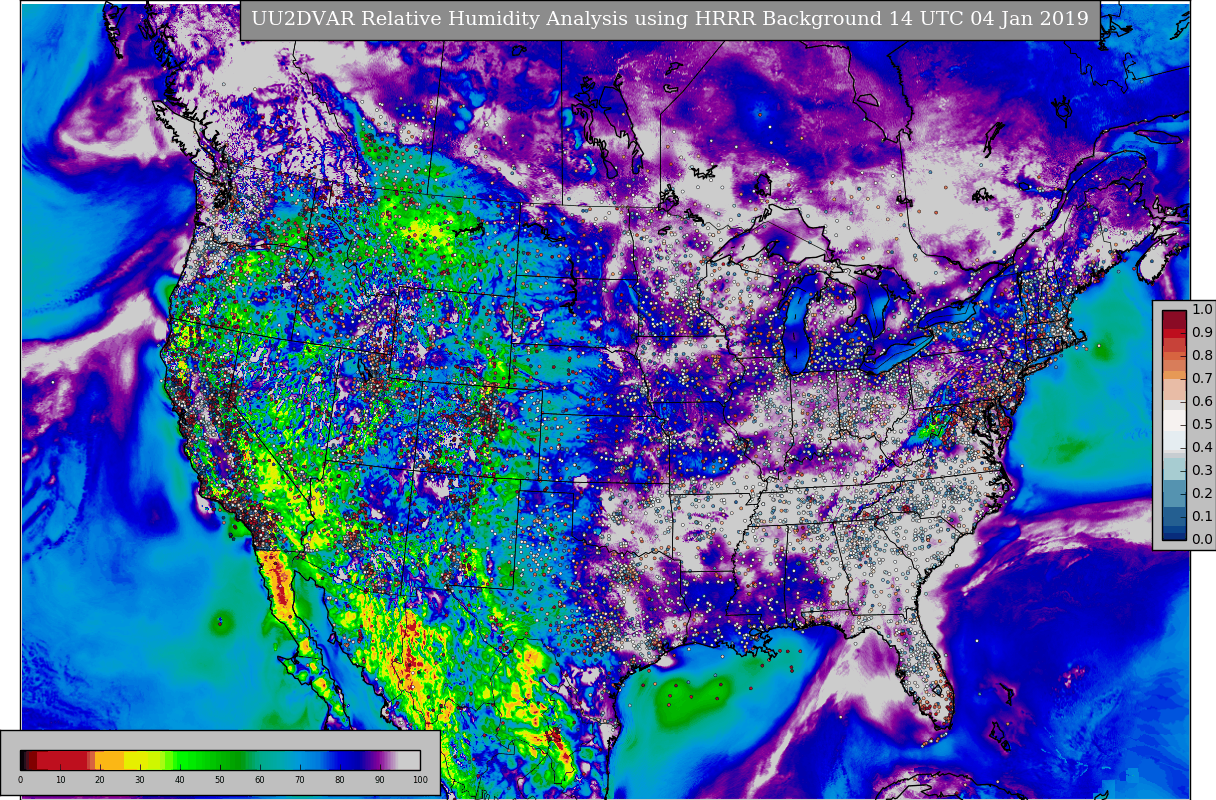Click the 100 tick label on the humidity colorbar
Viewport: 1216px width, 800px height.
(x=420, y=780)
